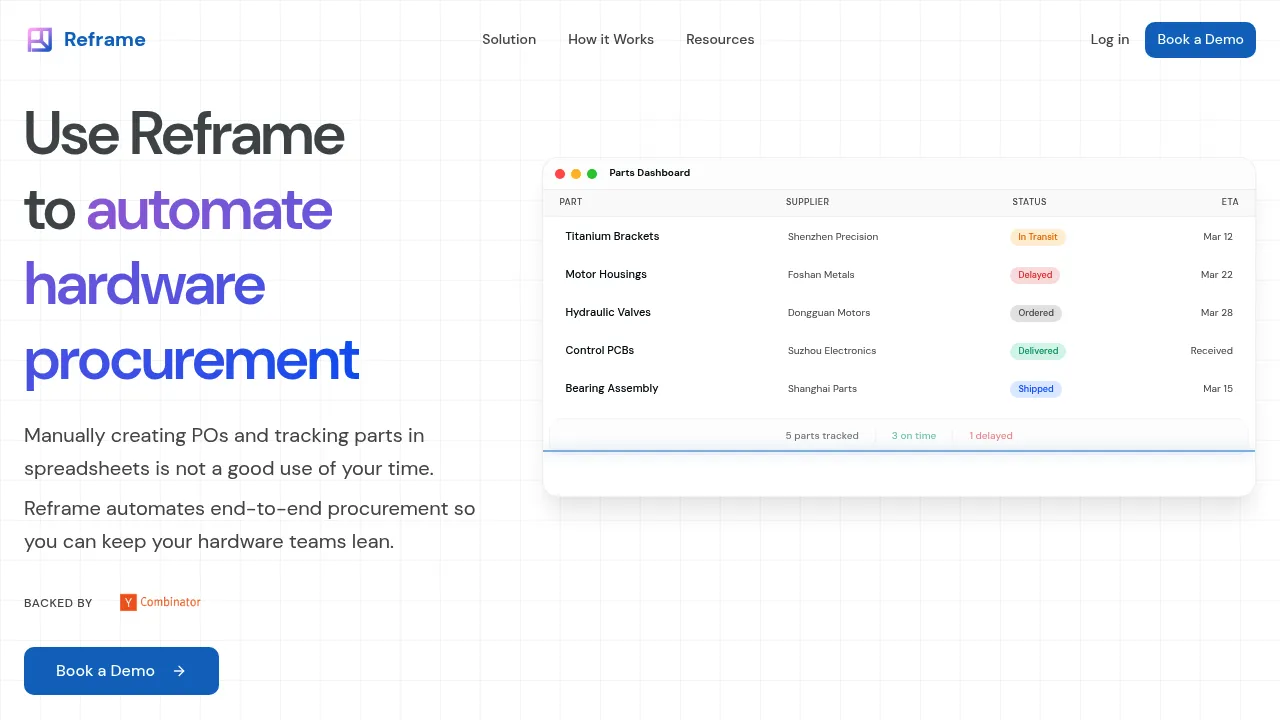
Task: Click the Received ETA value
Action: 1212,351
